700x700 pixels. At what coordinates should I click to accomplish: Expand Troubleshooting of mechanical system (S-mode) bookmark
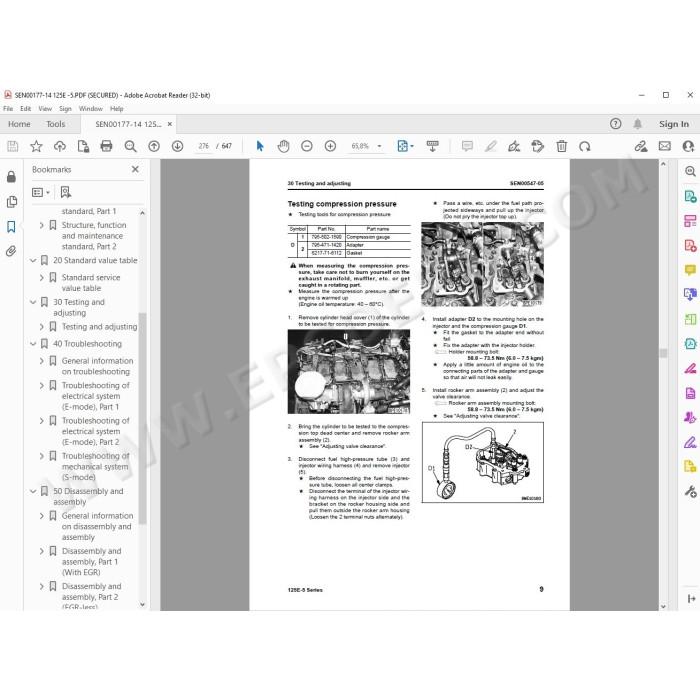42,456
